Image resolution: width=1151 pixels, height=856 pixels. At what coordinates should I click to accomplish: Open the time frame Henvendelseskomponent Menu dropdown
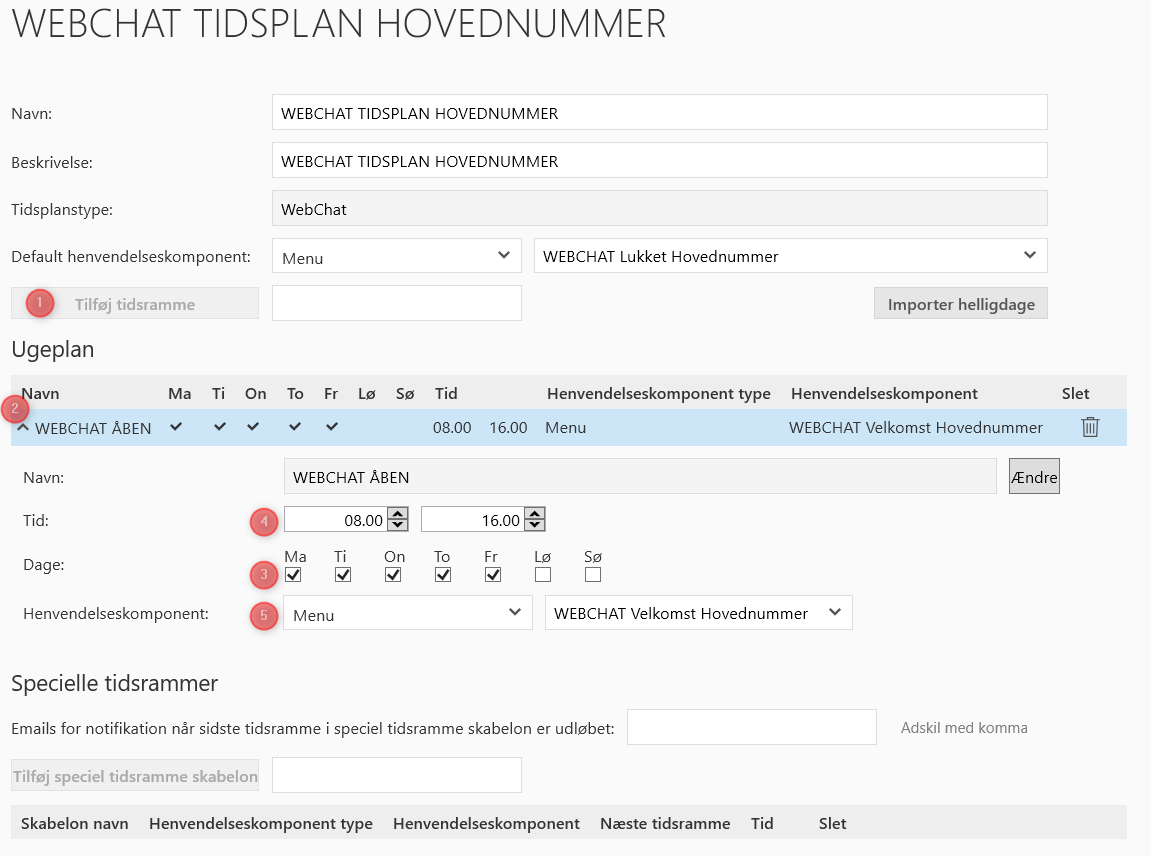407,613
